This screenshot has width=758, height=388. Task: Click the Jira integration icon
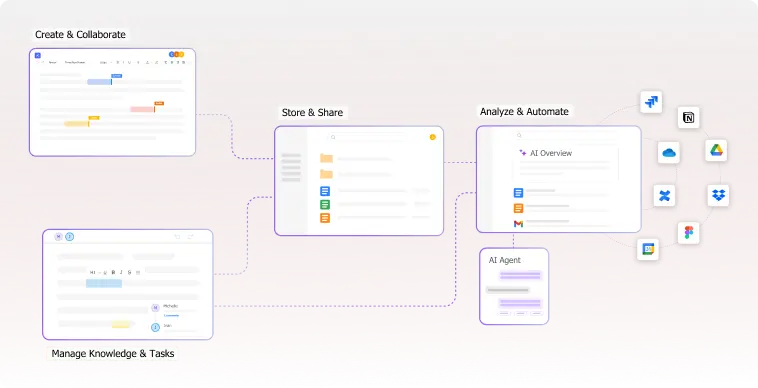[651, 102]
